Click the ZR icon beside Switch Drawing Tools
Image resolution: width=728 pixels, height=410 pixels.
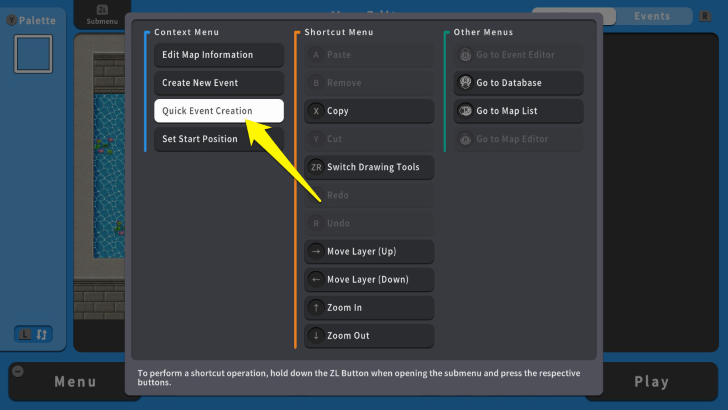316,167
